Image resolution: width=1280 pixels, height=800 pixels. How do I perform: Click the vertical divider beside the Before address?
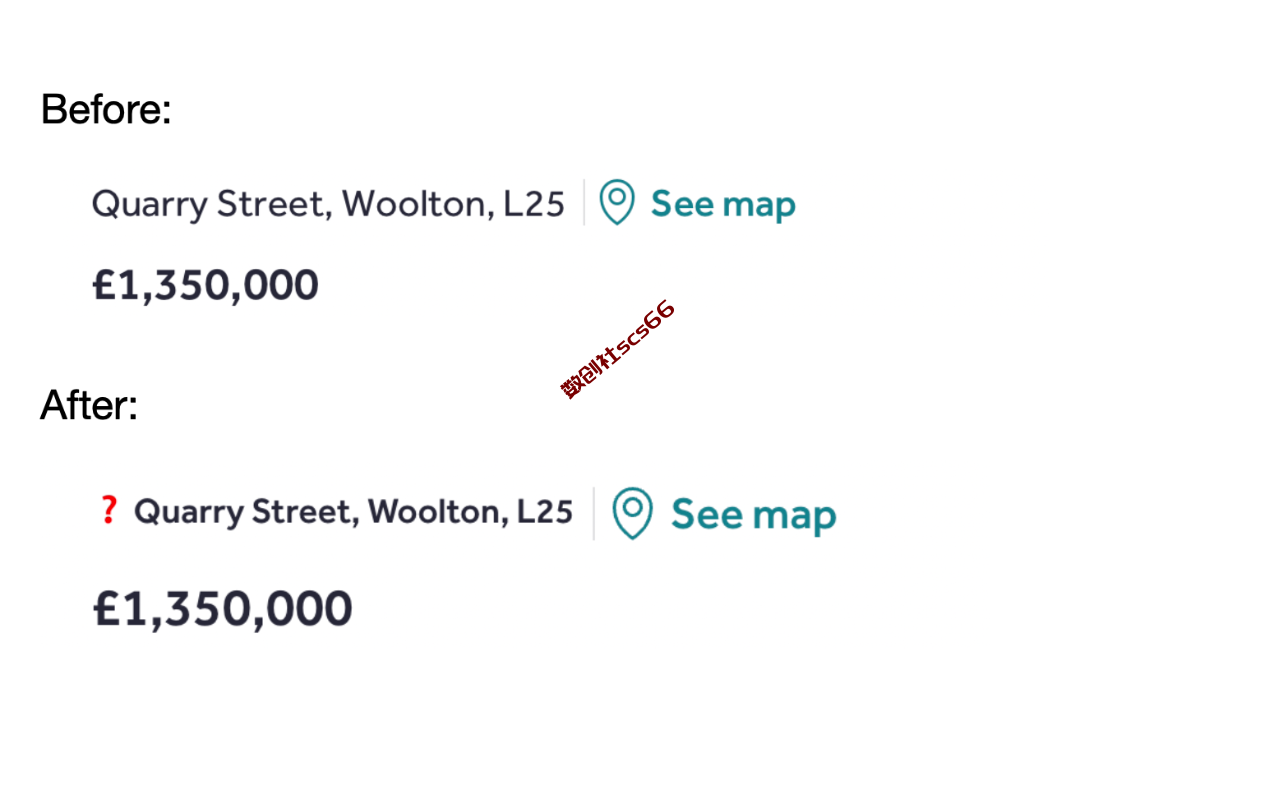(584, 202)
